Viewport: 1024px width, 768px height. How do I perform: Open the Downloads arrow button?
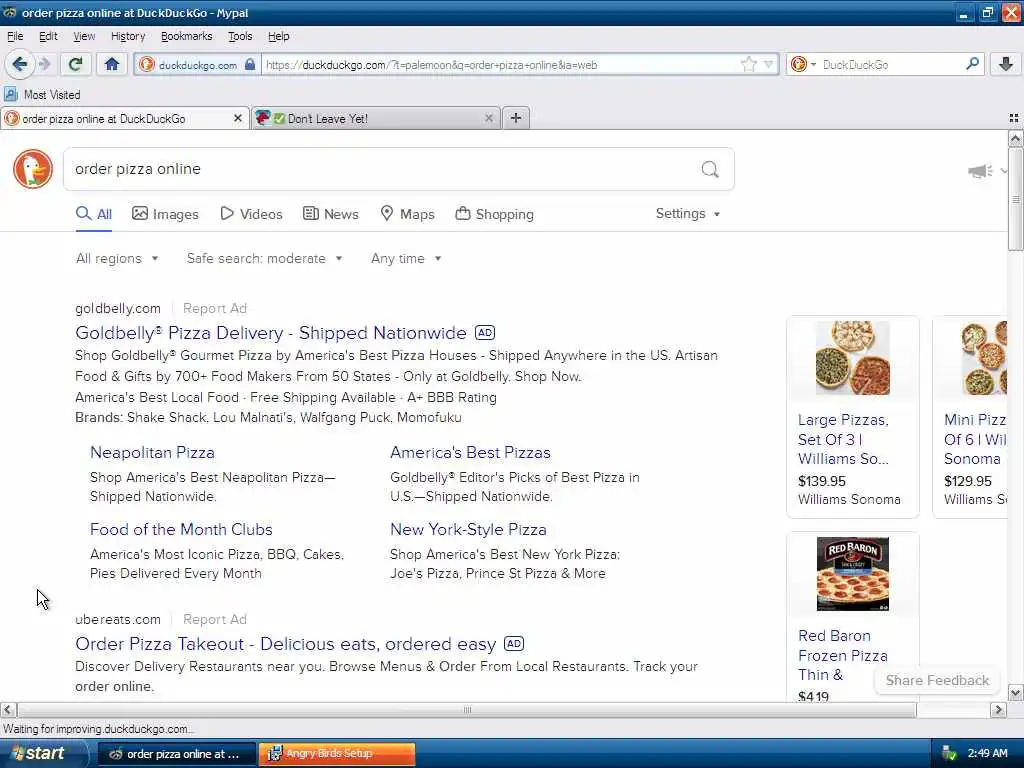1006,64
